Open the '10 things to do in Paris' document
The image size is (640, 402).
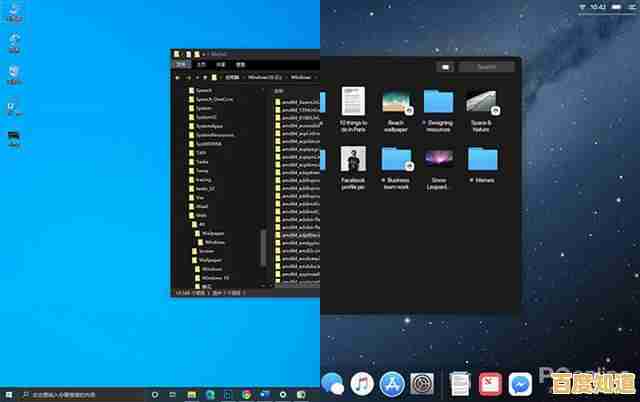[x=353, y=109]
